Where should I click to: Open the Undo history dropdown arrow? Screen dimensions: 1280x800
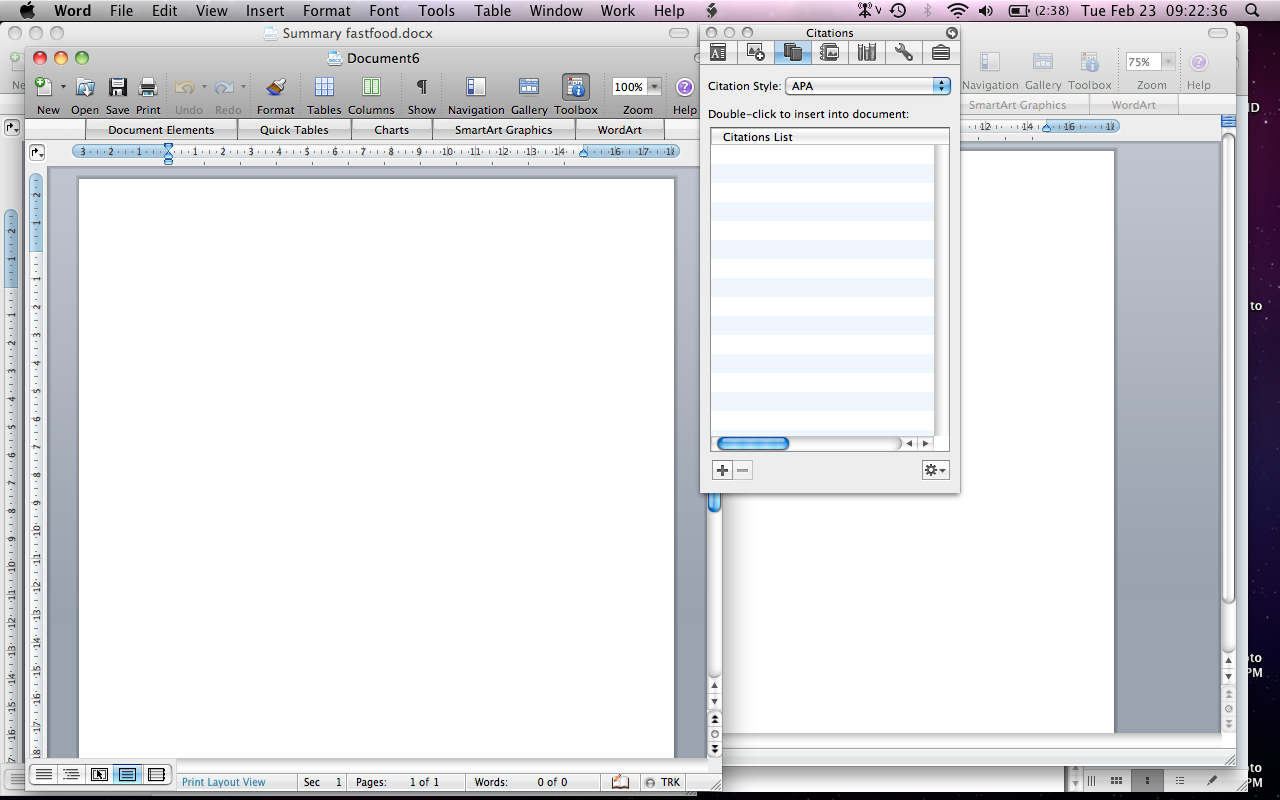tap(203, 87)
